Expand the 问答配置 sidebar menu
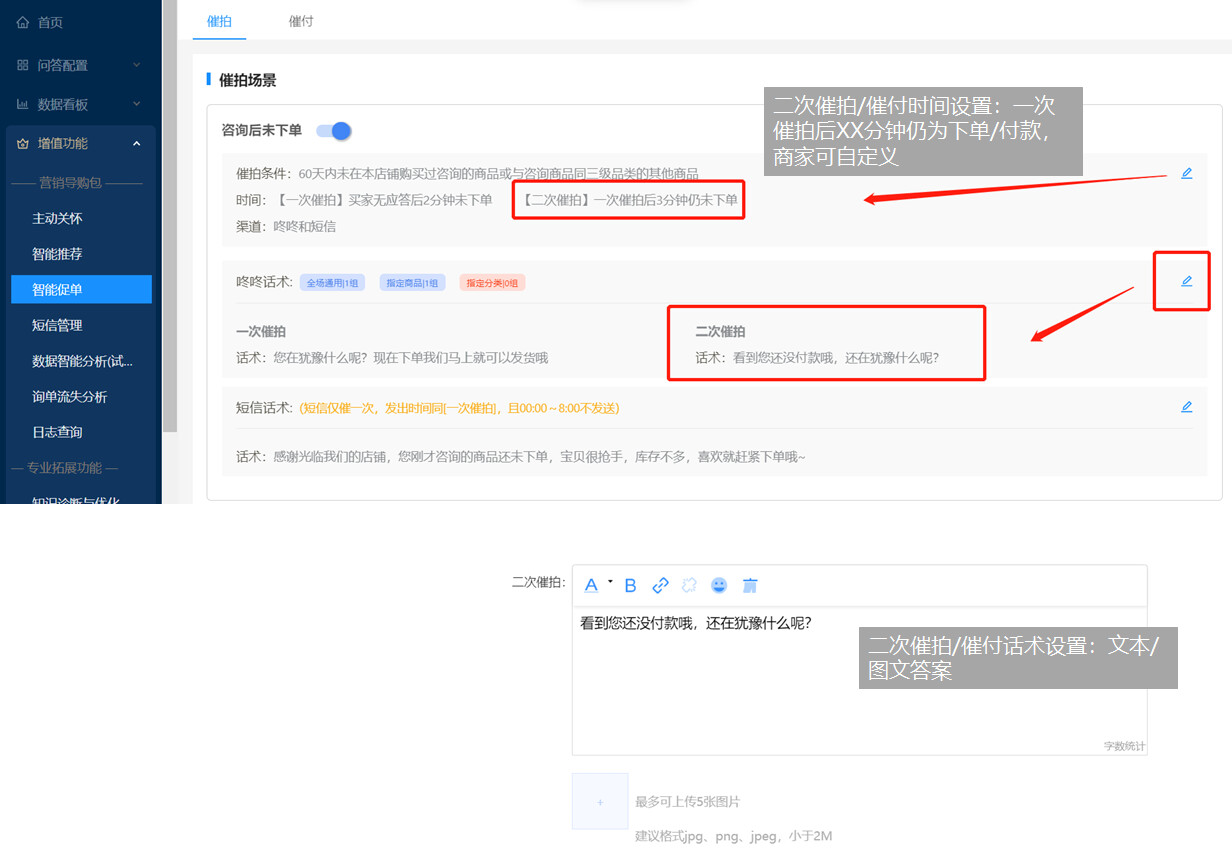 tap(137, 65)
